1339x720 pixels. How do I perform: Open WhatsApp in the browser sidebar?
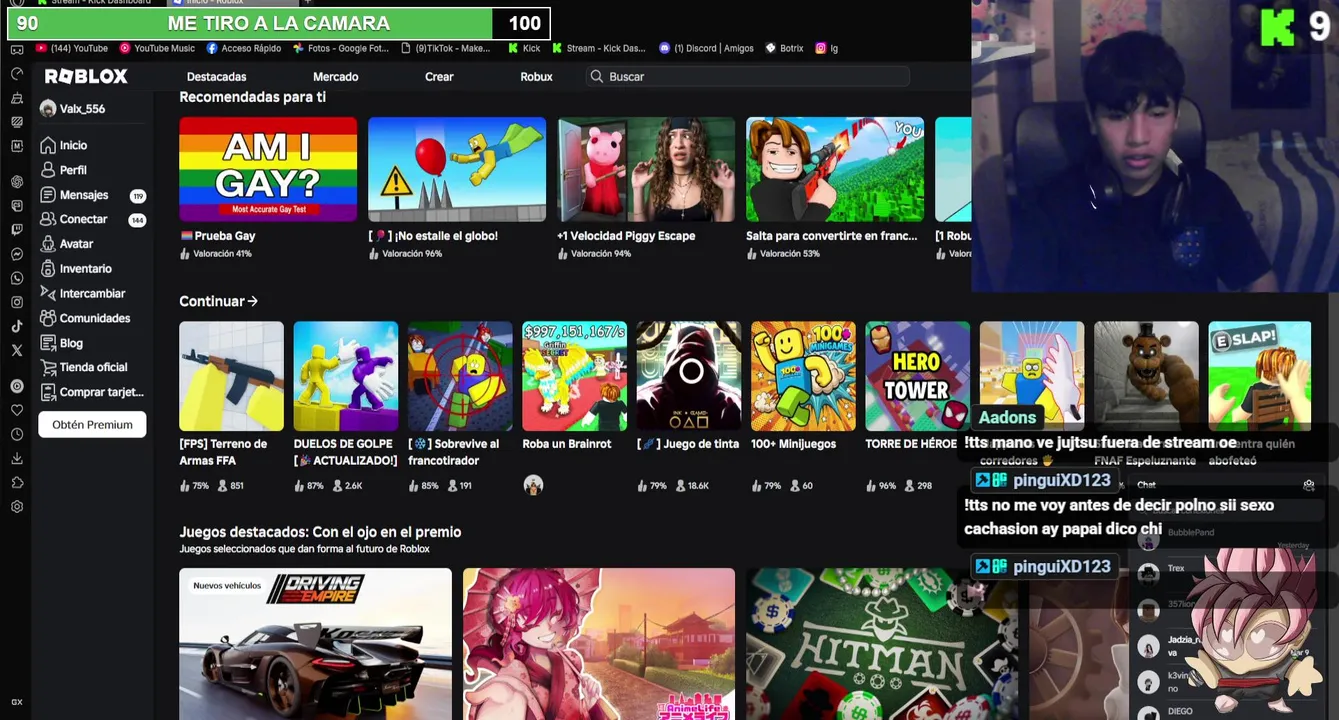(x=17, y=278)
